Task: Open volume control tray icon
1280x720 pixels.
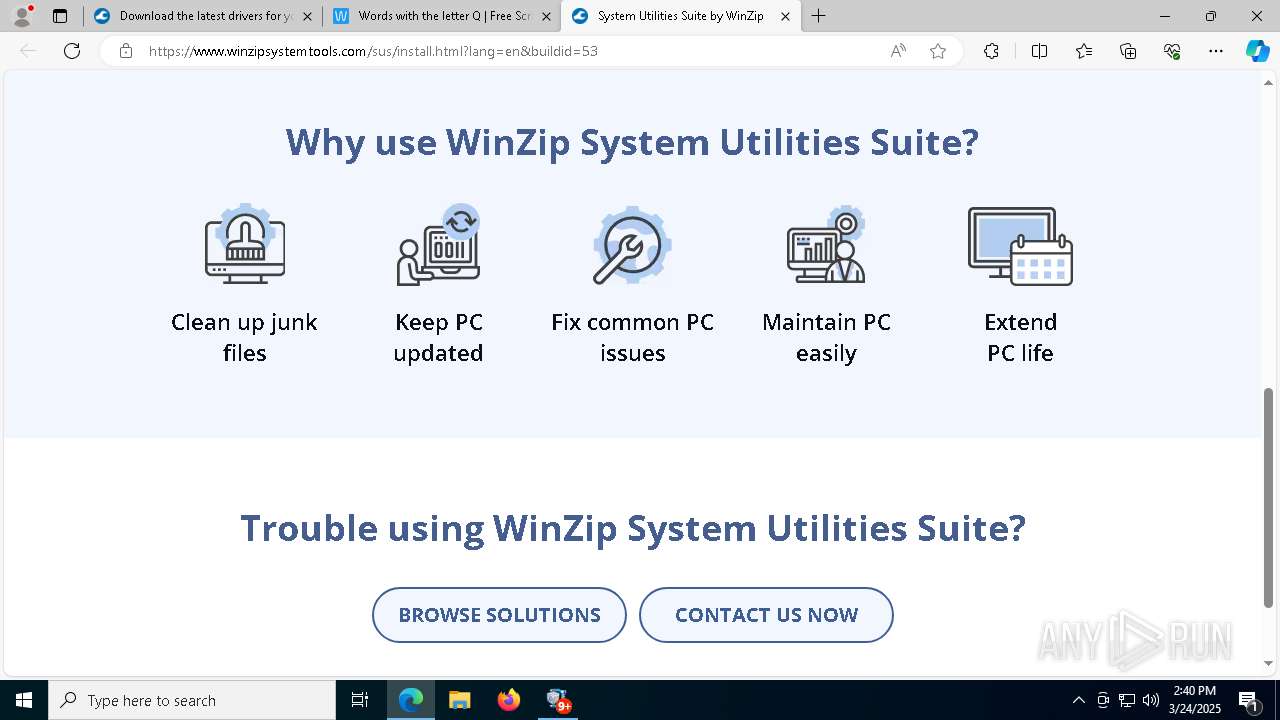Action: 1151,700
